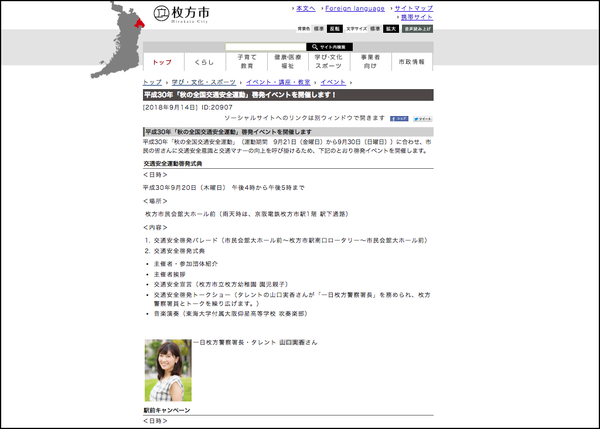Click the photo of 山口実香さん
600x429 pixels.
[x=167, y=369]
